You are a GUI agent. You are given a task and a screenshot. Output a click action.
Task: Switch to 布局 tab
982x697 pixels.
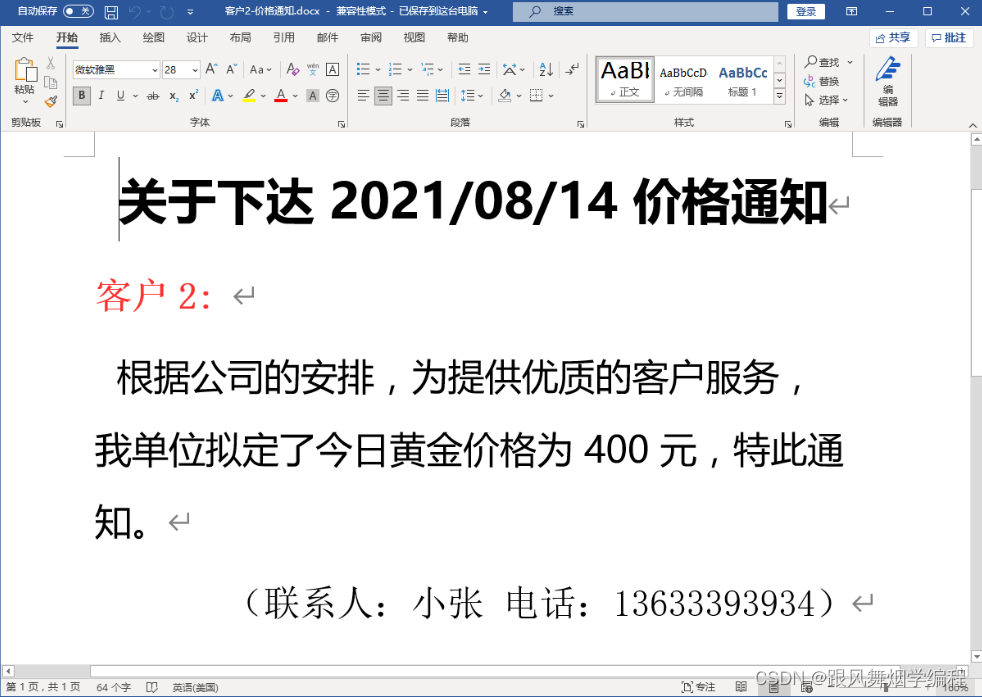click(240, 38)
